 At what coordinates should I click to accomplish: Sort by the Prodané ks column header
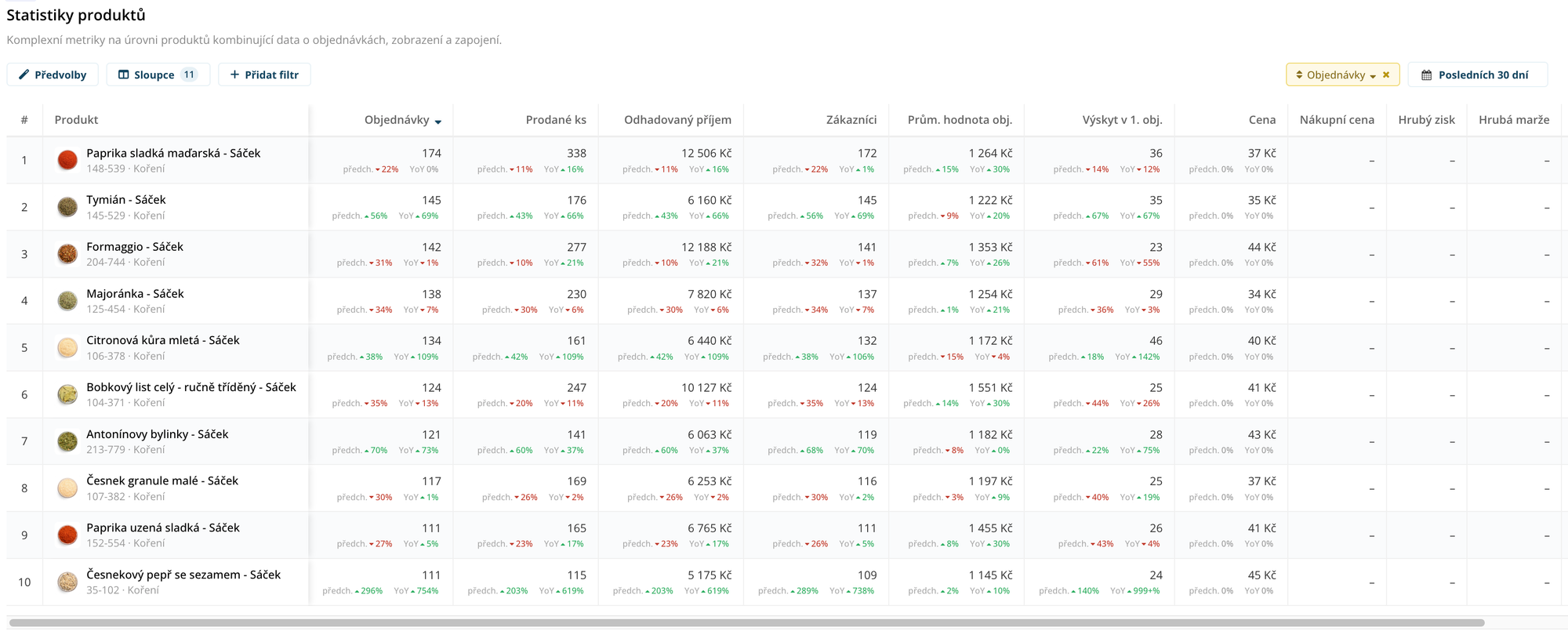tap(555, 120)
